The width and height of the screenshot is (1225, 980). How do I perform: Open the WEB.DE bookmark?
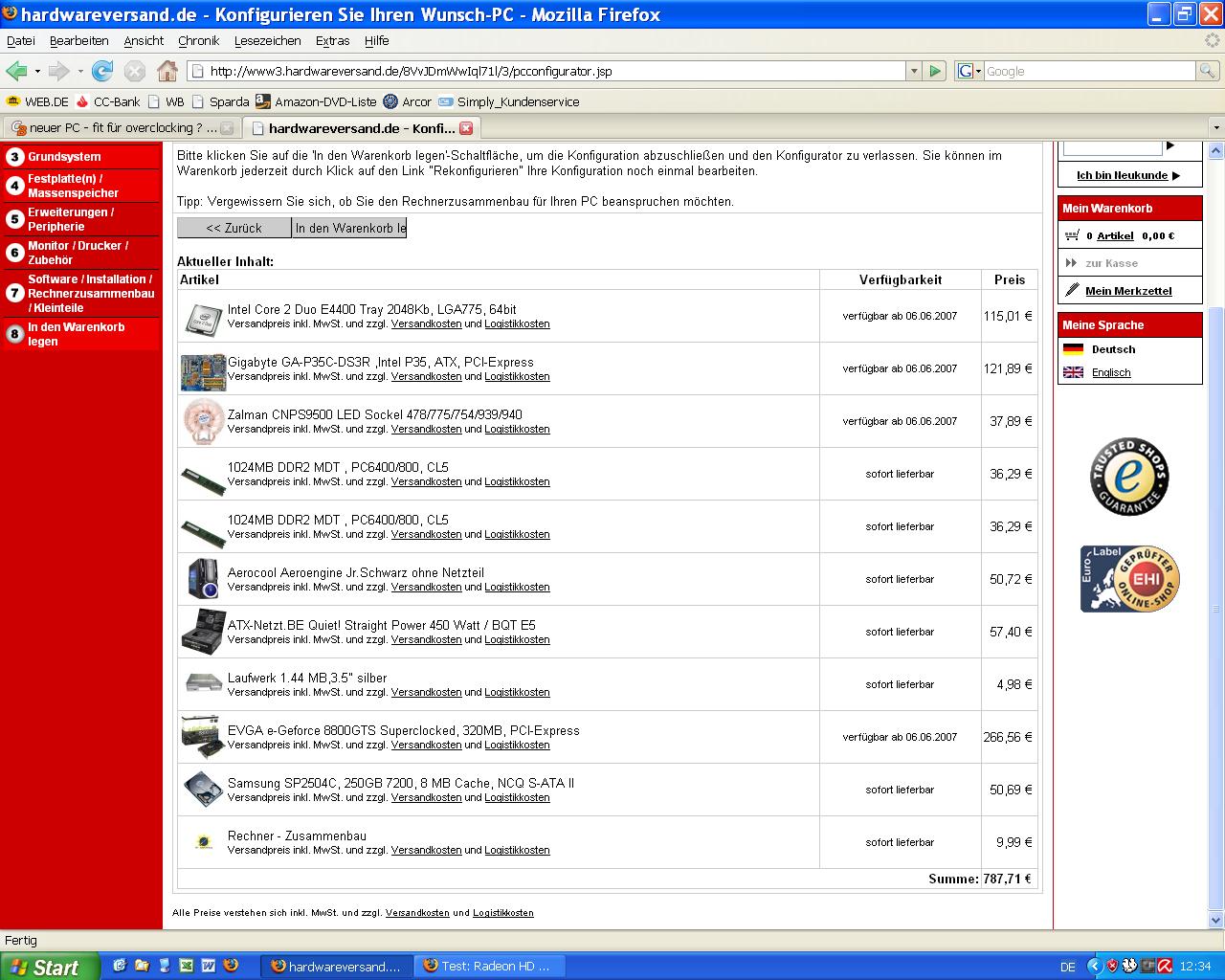pos(38,101)
